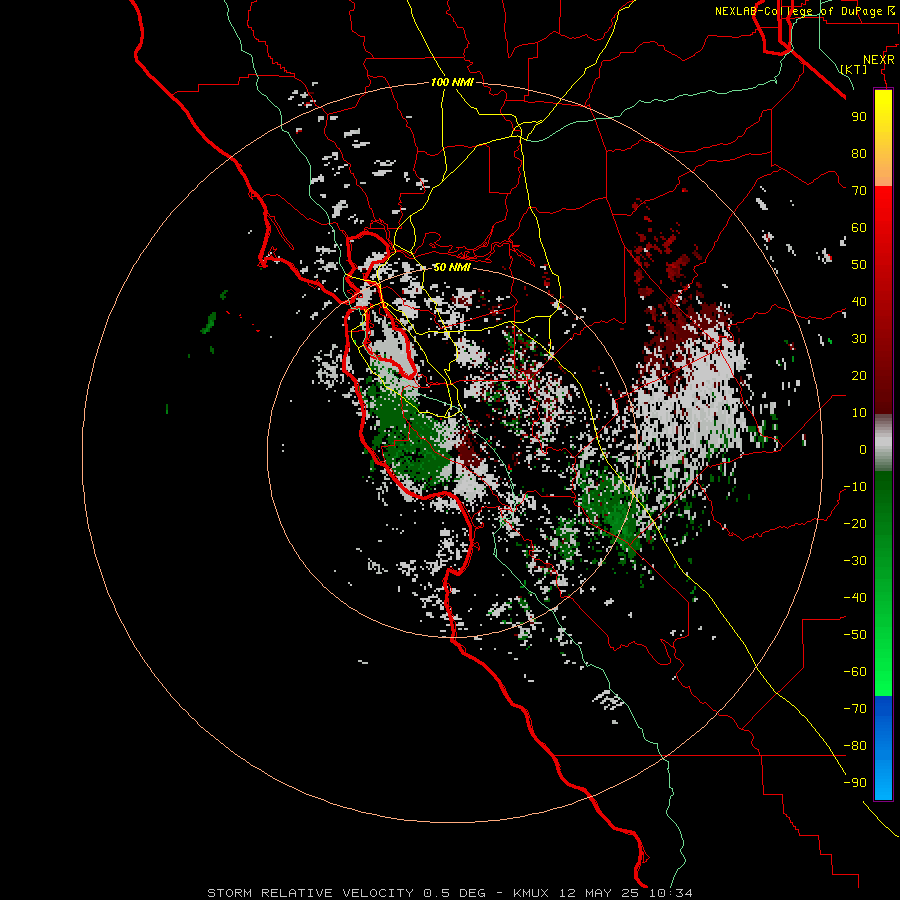900x900 pixels.
Task: Select the 90 value on velocity scale
Action: [x=859, y=117]
